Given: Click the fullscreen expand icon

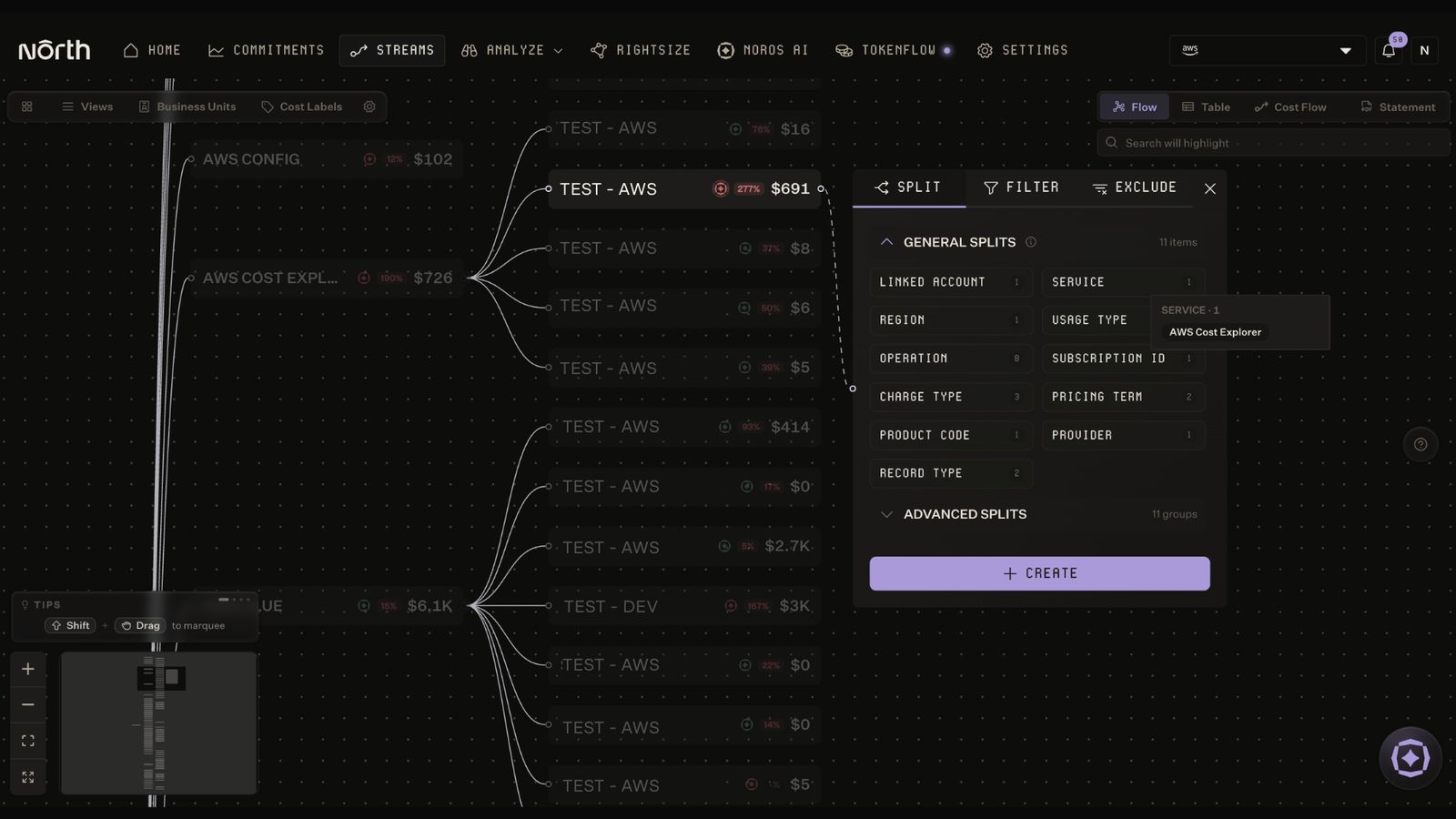Looking at the screenshot, I should 28,777.
